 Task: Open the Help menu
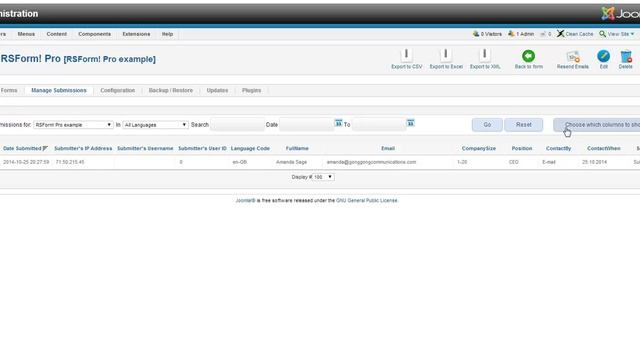pyautogui.click(x=167, y=34)
